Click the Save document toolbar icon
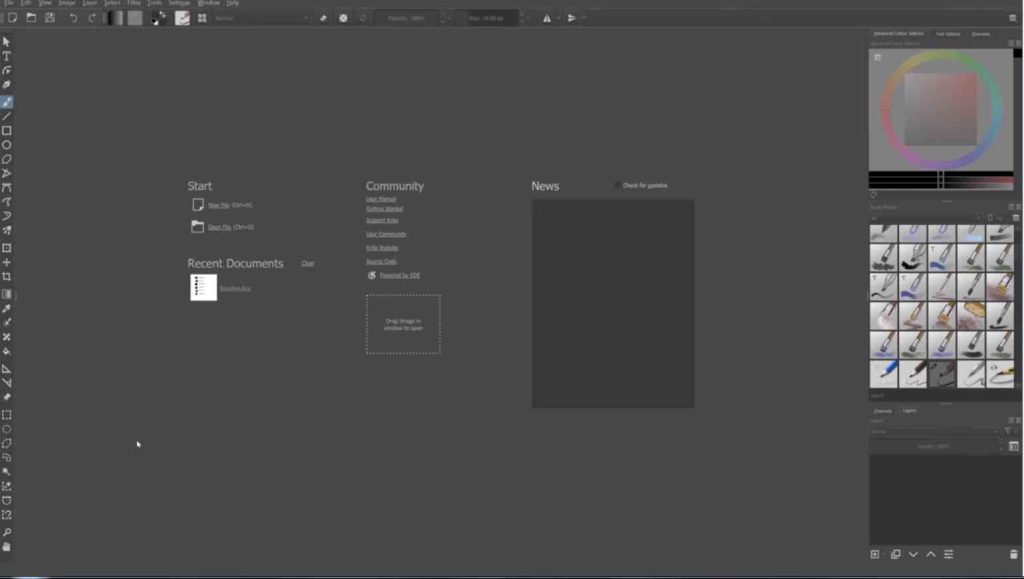The width and height of the screenshot is (1024, 579). point(50,18)
